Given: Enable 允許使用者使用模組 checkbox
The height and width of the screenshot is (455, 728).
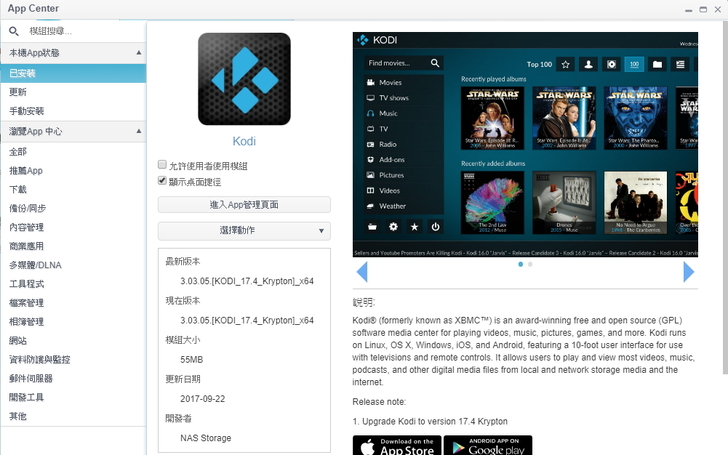Looking at the screenshot, I should point(162,164).
